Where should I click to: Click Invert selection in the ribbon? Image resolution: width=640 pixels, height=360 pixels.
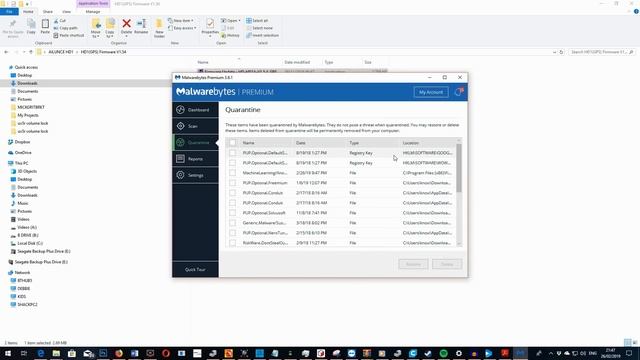click(262, 36)
